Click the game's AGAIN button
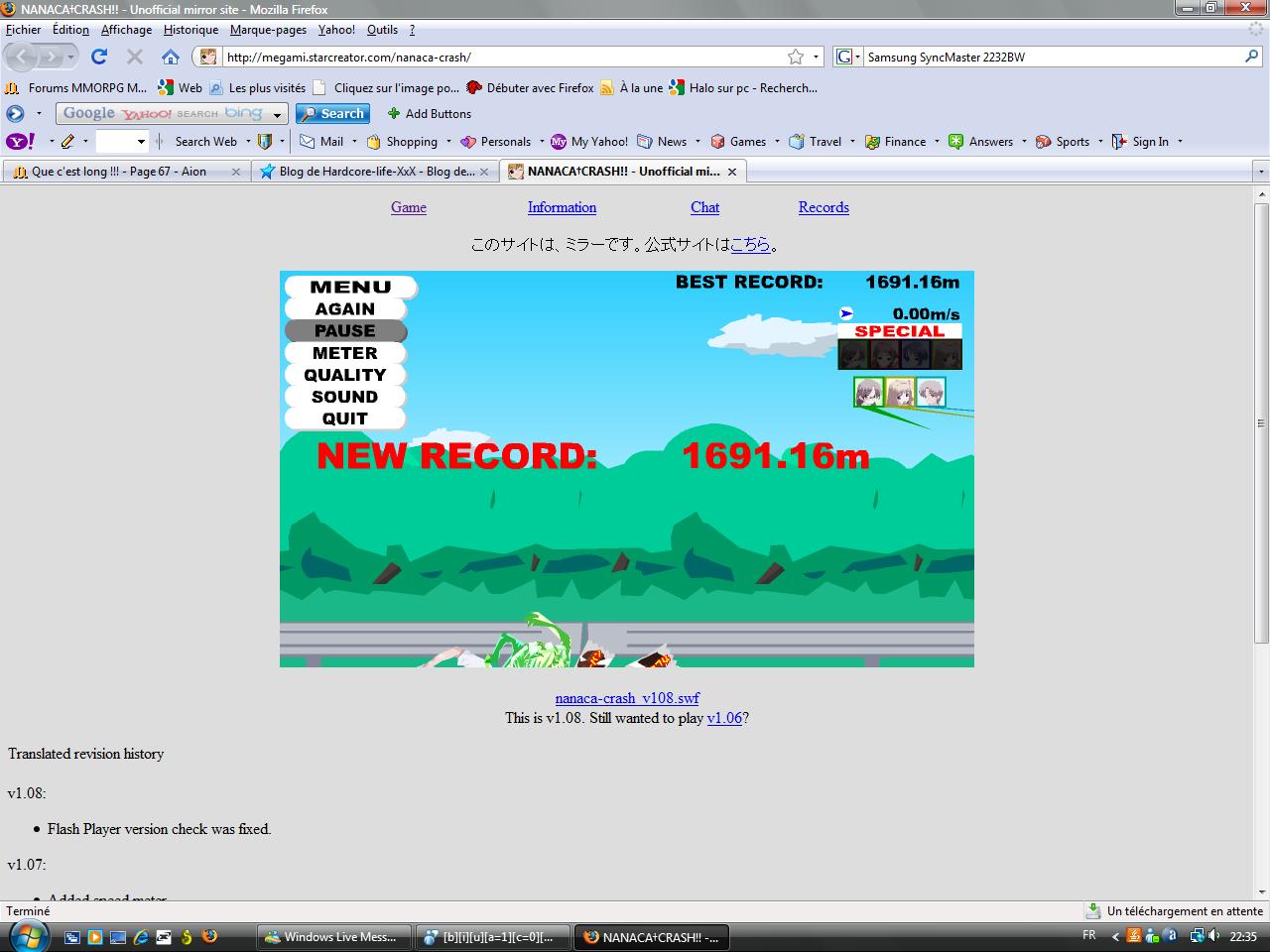 point(345,309)
